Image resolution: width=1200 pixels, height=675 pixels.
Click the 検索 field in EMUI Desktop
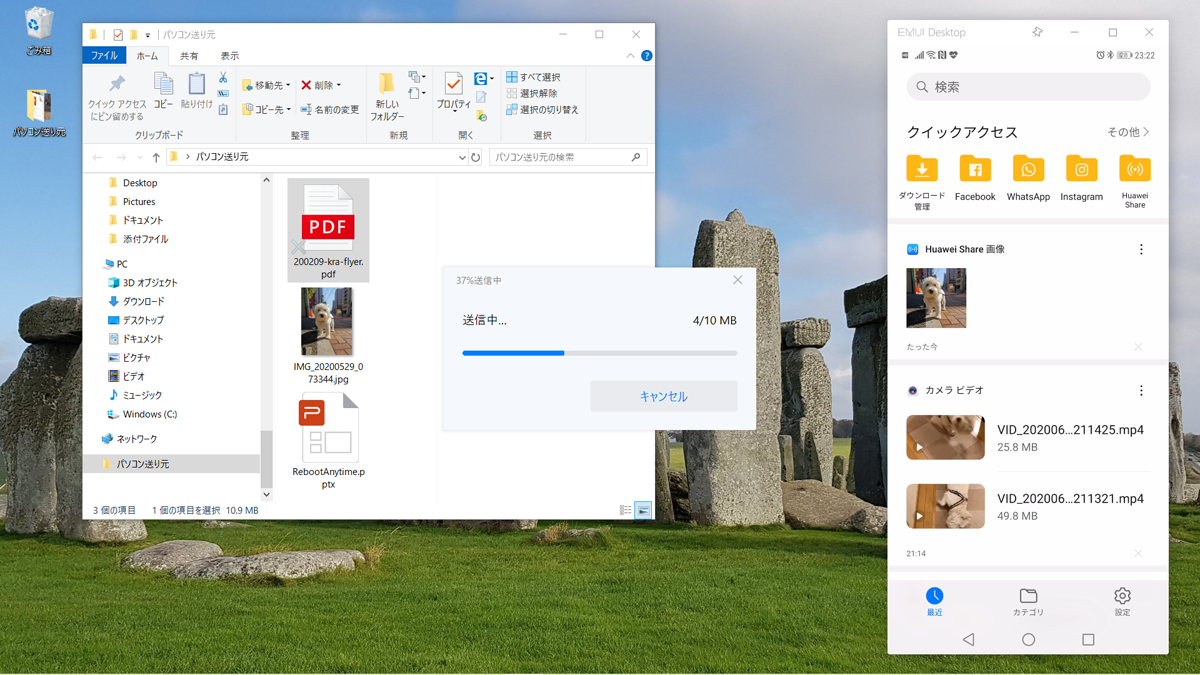(1028, 87)
